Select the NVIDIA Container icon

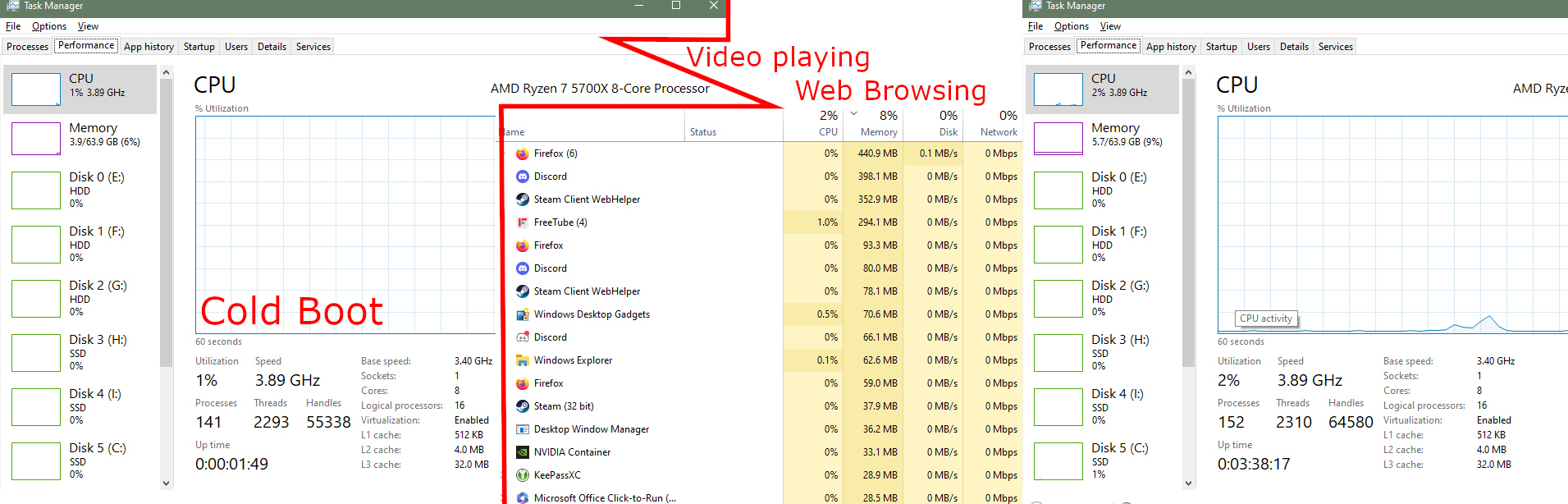(x=522, y=452)
